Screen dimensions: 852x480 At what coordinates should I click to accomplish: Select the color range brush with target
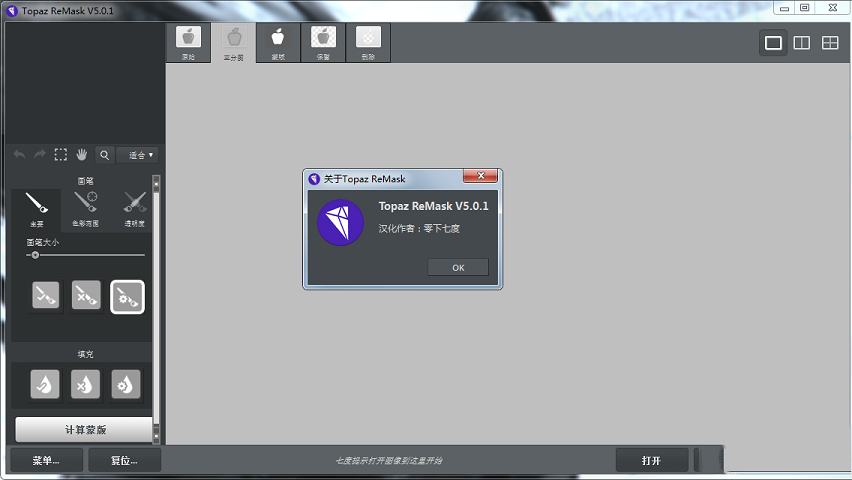[85, 210]
